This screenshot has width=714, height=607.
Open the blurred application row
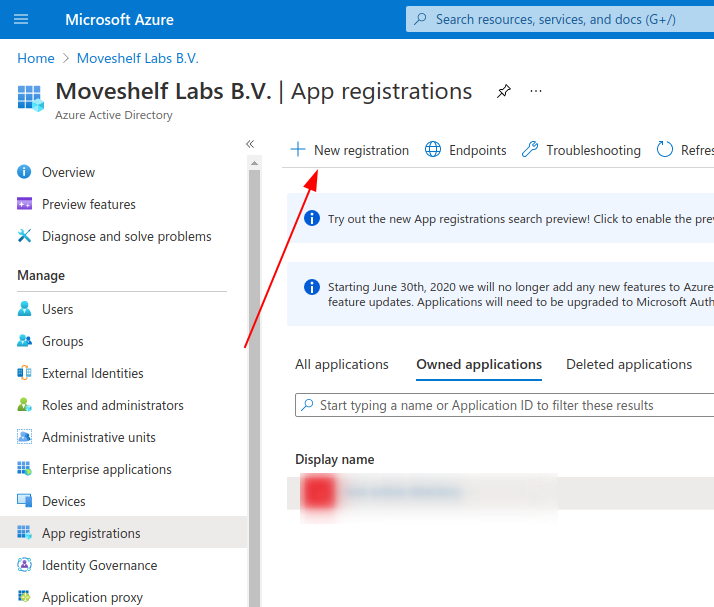coord(500,493)
